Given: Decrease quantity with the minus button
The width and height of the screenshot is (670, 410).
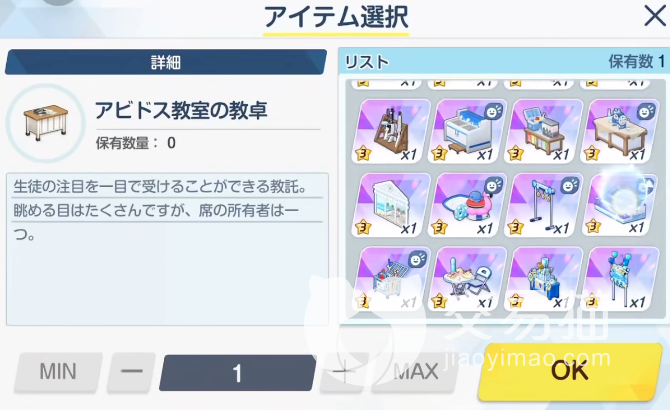Looking at the screenshot, I should [x=131, y=372].
